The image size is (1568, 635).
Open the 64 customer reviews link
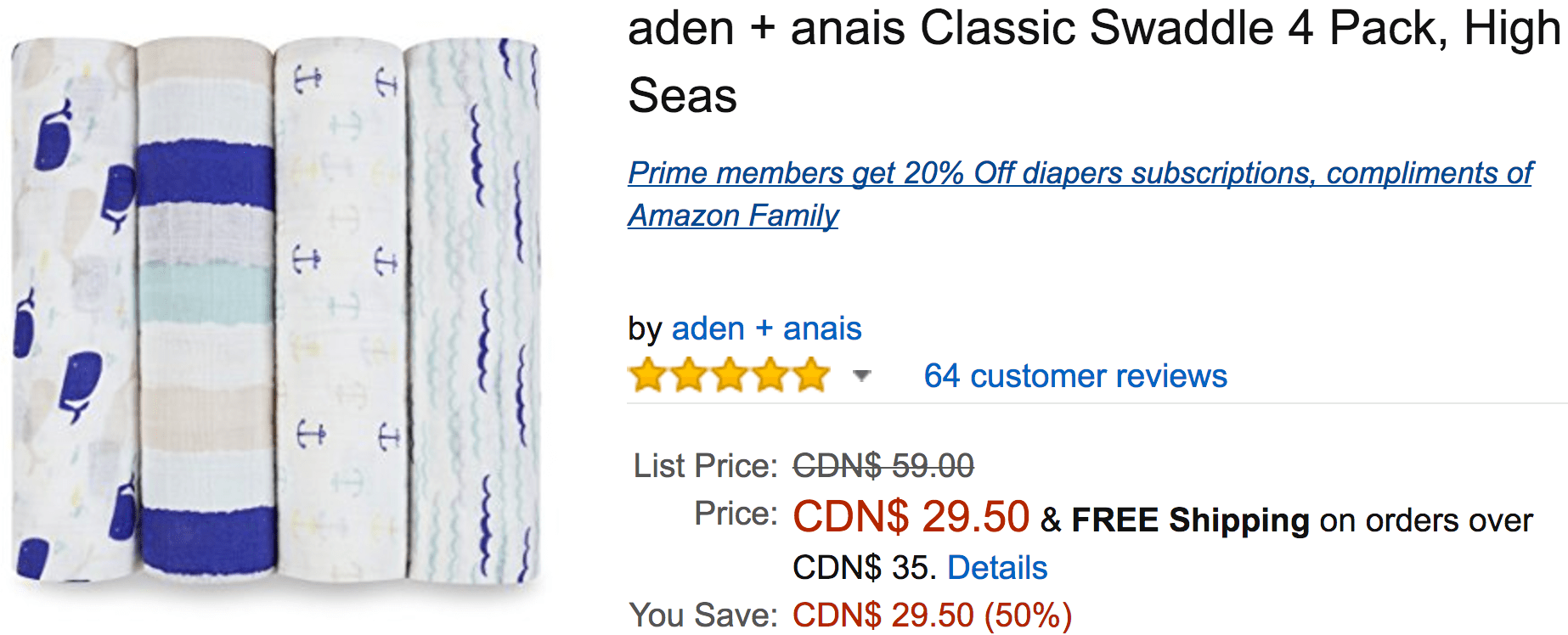1075,376
